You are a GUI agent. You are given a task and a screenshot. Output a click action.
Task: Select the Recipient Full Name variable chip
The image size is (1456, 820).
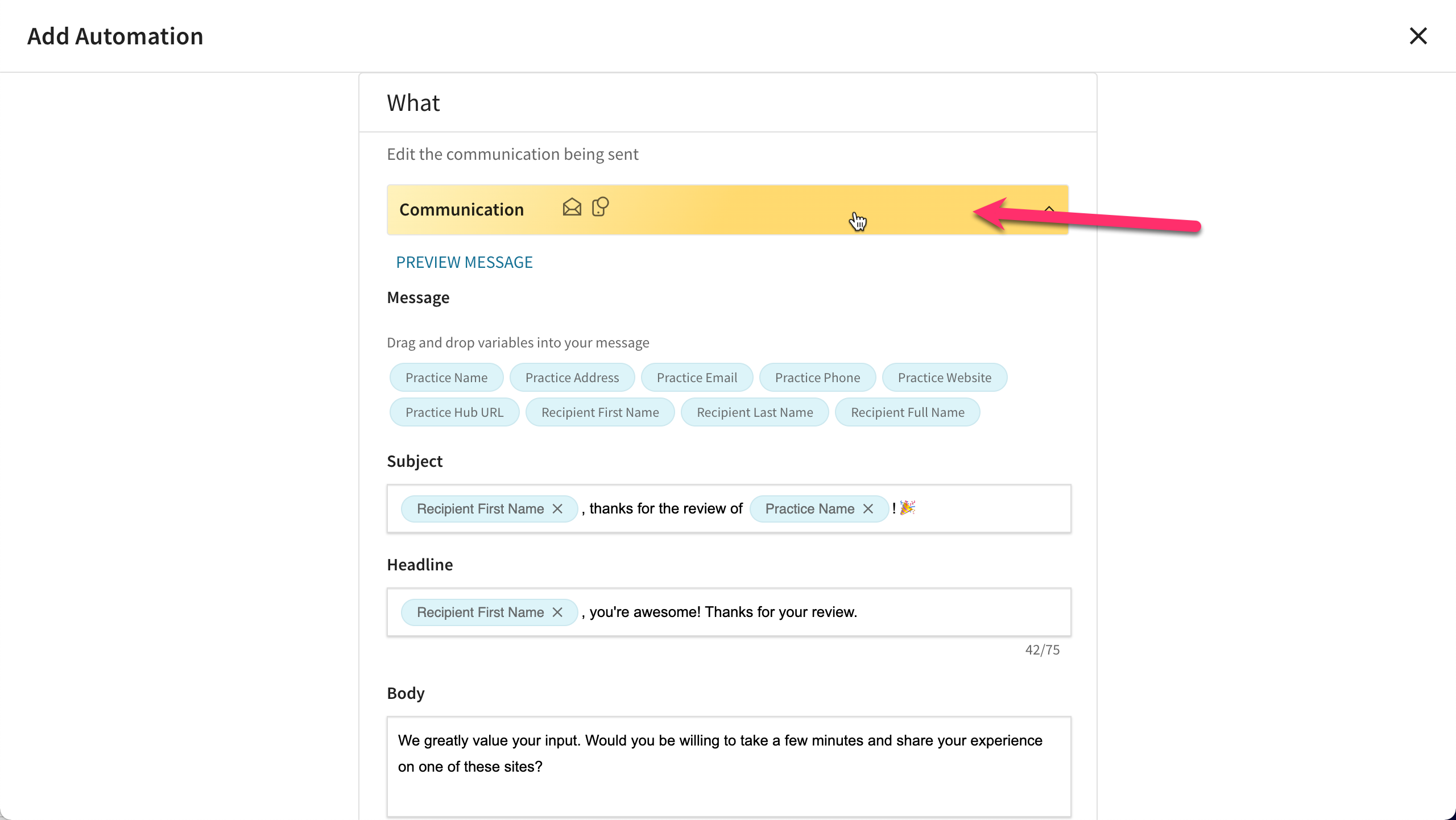coord(907,412)
